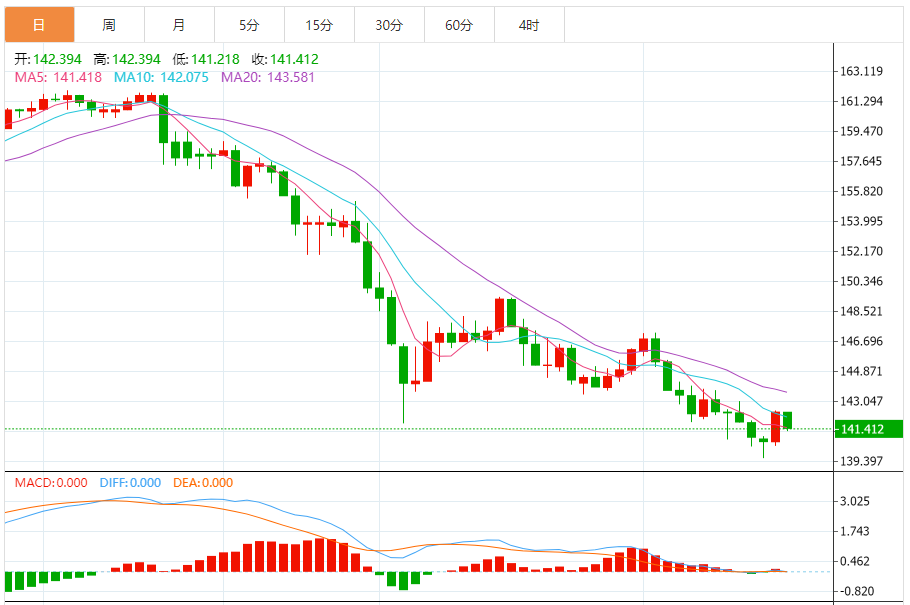Open the 30分 timeframe tab
This screenshot has height=605, width=910.
389,25
